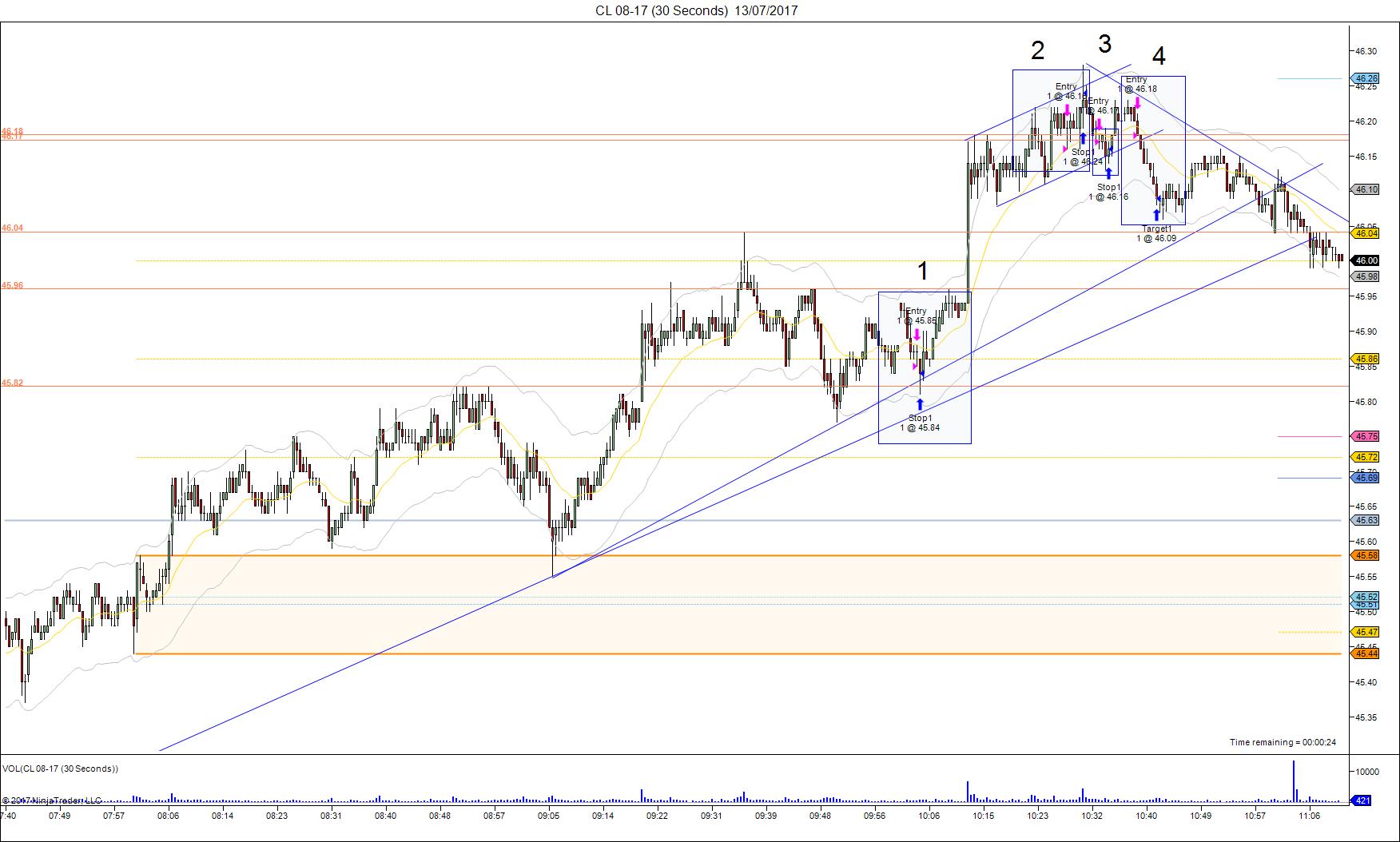Screen dimensions: 1400x842
Task: Click the 07:49 time axis label
Action: (59, 816)
